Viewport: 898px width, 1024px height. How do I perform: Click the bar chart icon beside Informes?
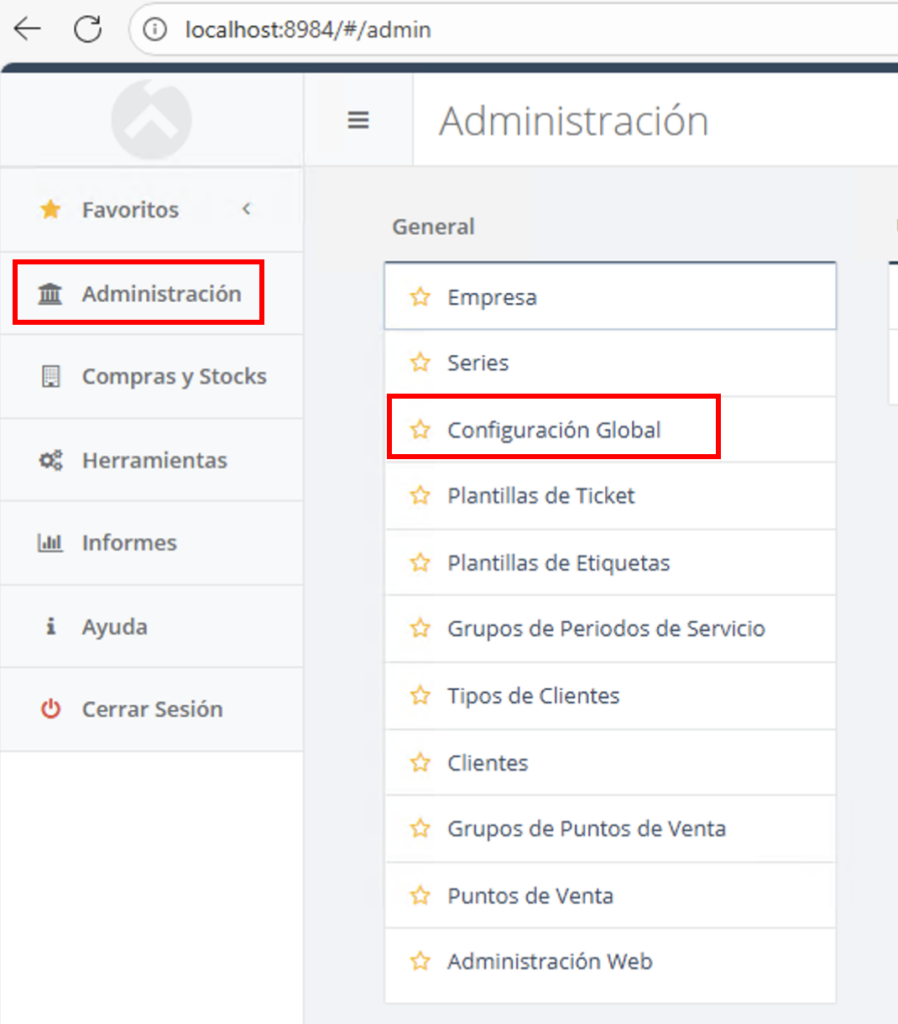pos(50,543)
